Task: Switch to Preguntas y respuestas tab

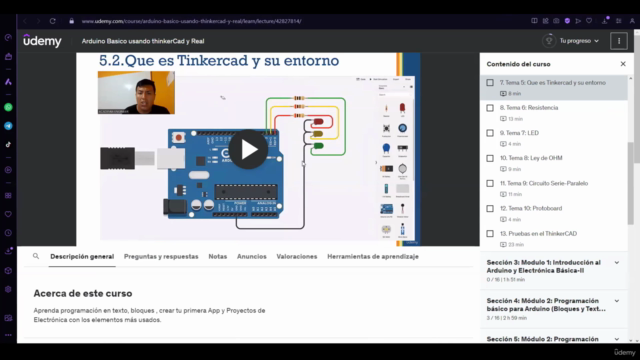Action: (x=161, y=256)
